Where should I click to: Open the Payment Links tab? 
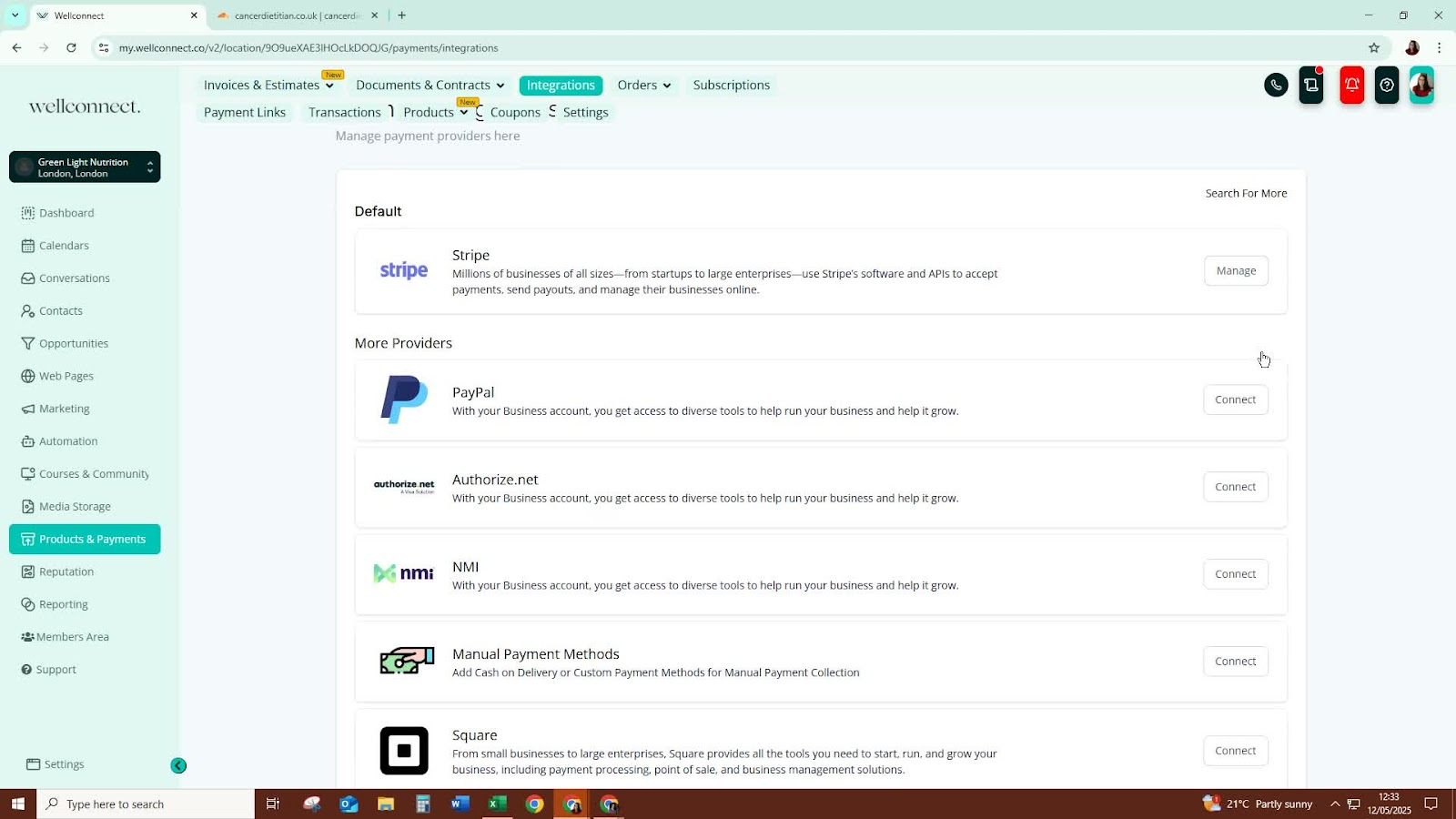click(245, 112)
